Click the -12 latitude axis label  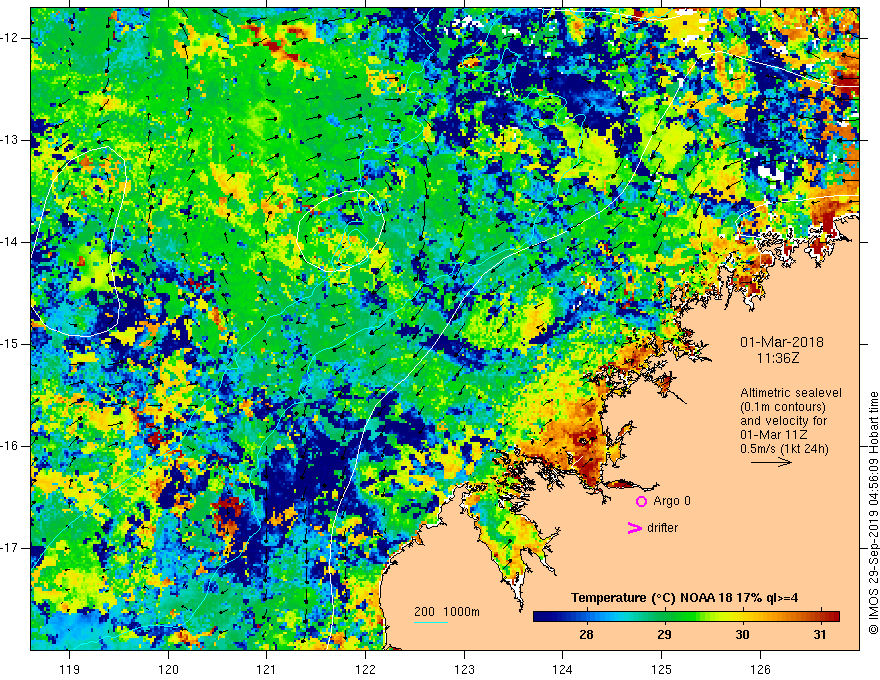coord(10,38)
